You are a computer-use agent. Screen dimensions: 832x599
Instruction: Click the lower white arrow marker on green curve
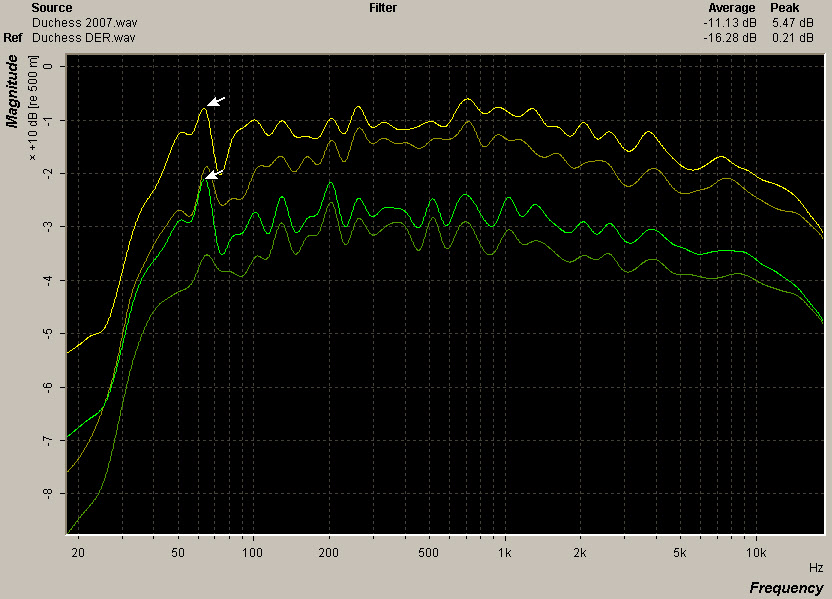[213, 175]
